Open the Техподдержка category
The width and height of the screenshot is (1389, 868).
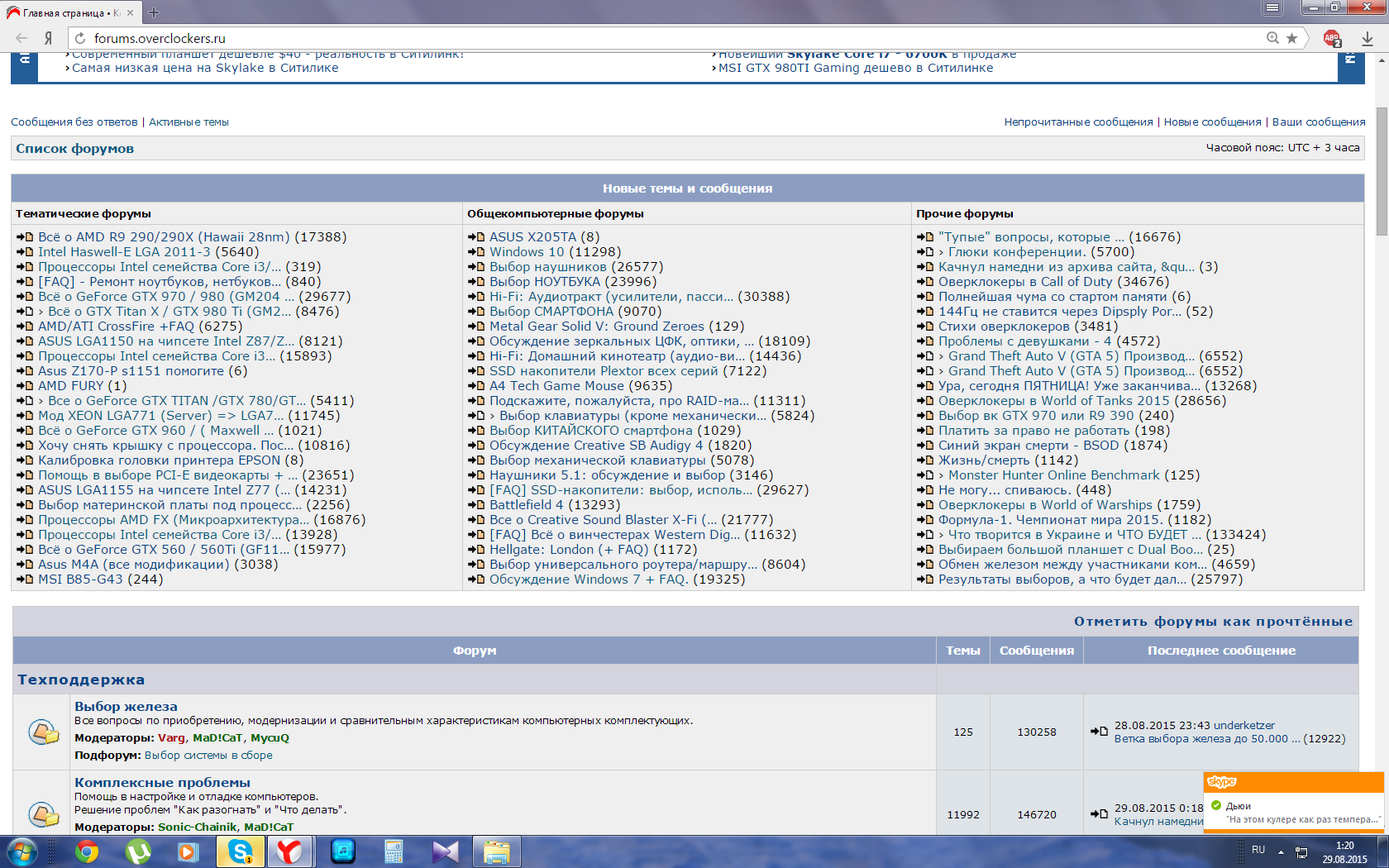pyautogui.click(x=81, y=680)
